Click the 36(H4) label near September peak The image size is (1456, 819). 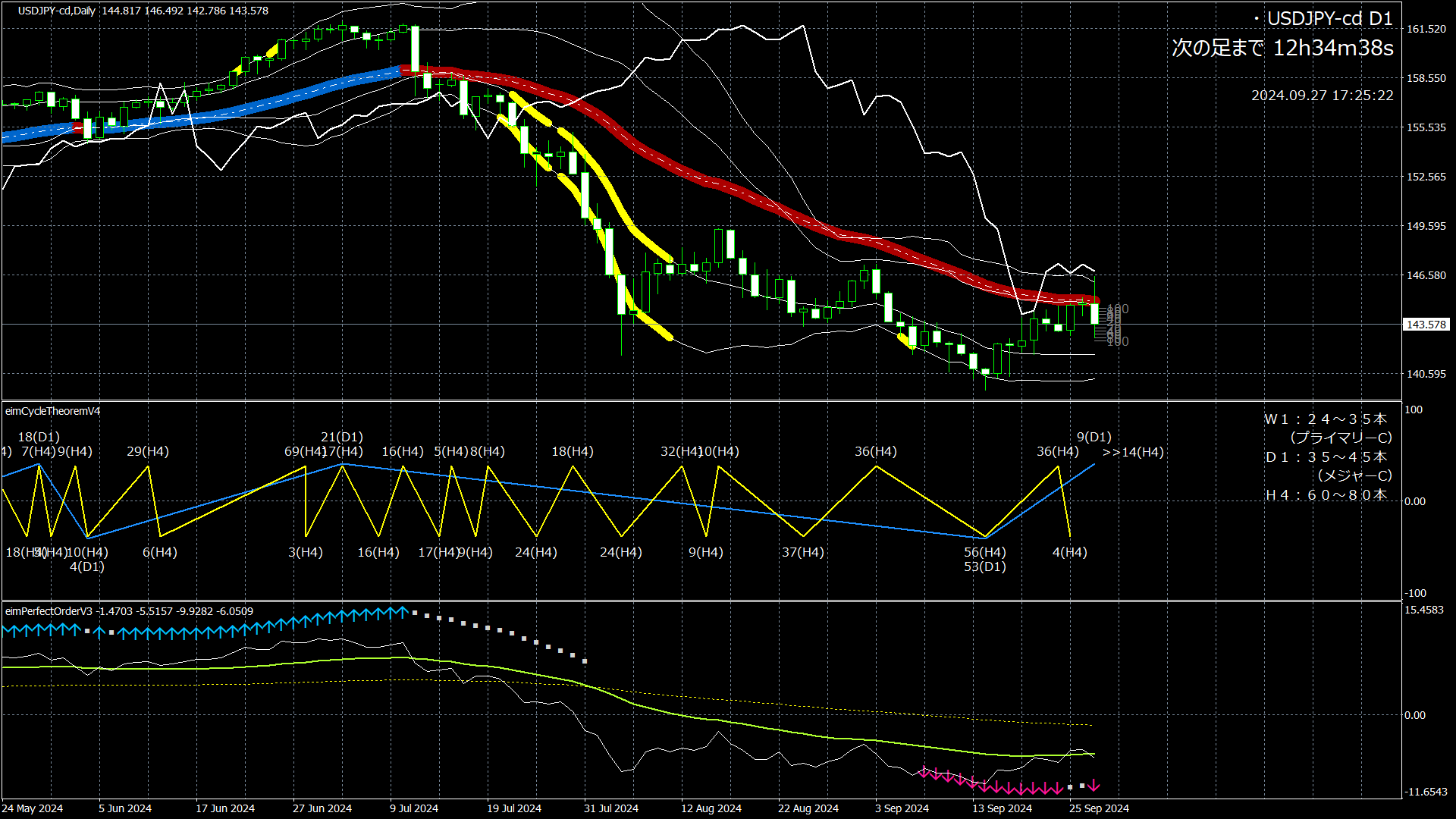[x=1057, y=451]
